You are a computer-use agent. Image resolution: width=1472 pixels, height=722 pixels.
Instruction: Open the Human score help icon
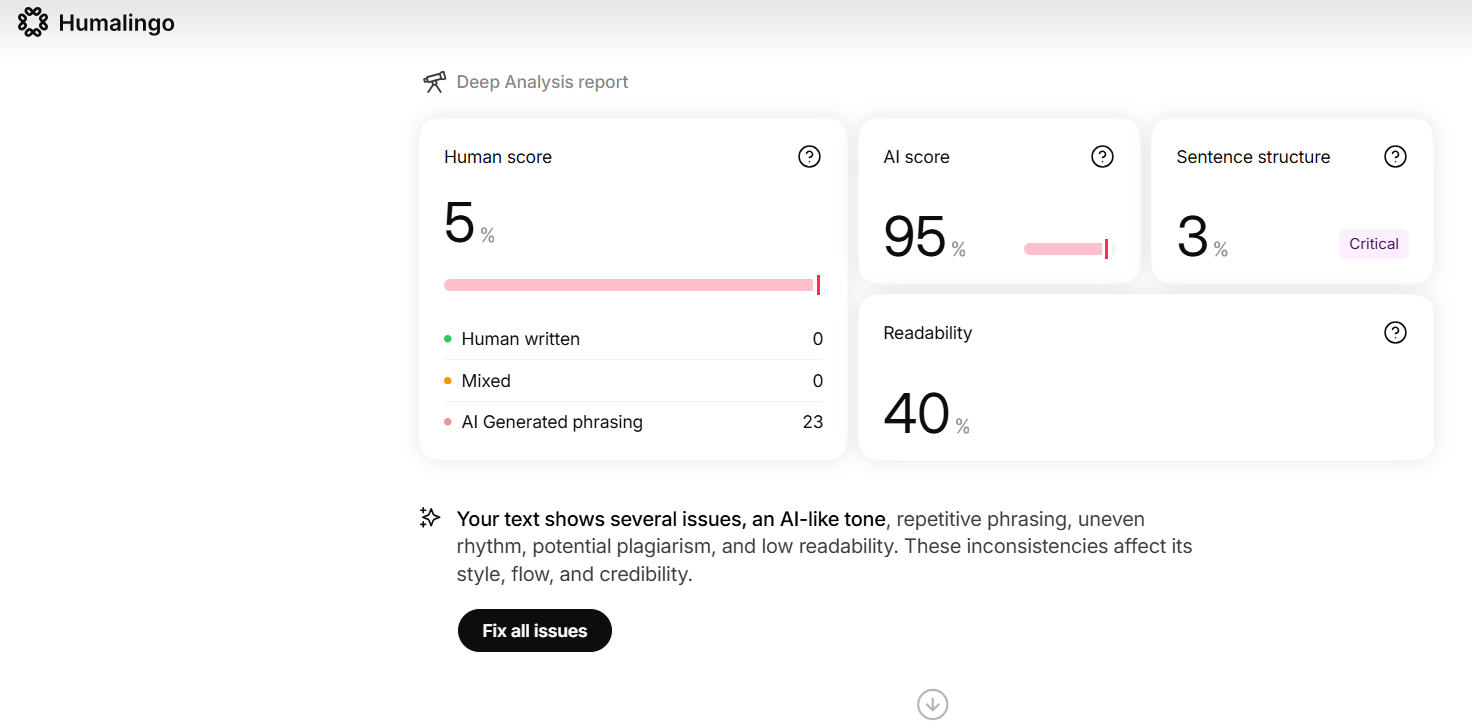pos(809,157)
